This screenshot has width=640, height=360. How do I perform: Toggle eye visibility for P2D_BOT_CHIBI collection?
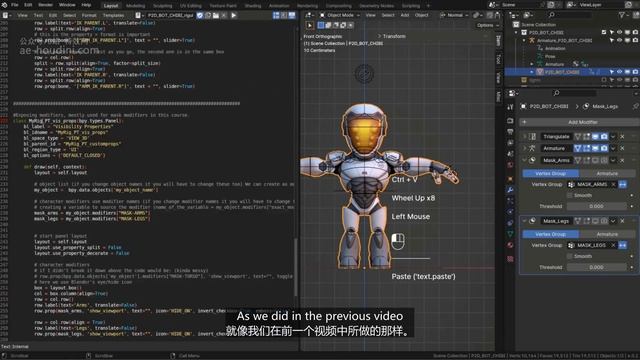coord(620,32)
